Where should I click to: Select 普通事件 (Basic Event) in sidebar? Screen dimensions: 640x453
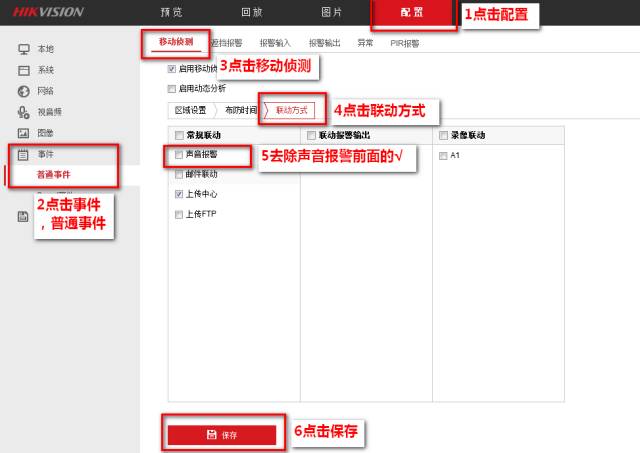[54, 175]
